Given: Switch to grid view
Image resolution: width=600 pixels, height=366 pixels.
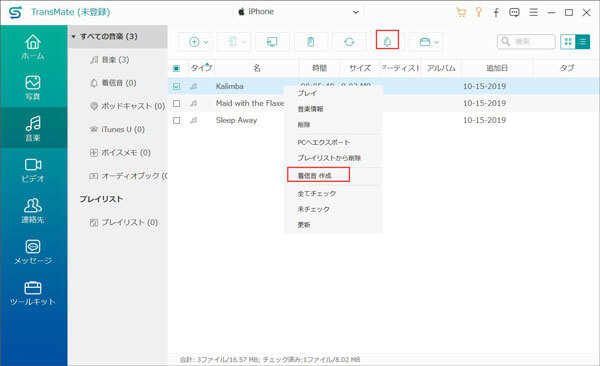Looking at the screenshot, I should 568,42.
